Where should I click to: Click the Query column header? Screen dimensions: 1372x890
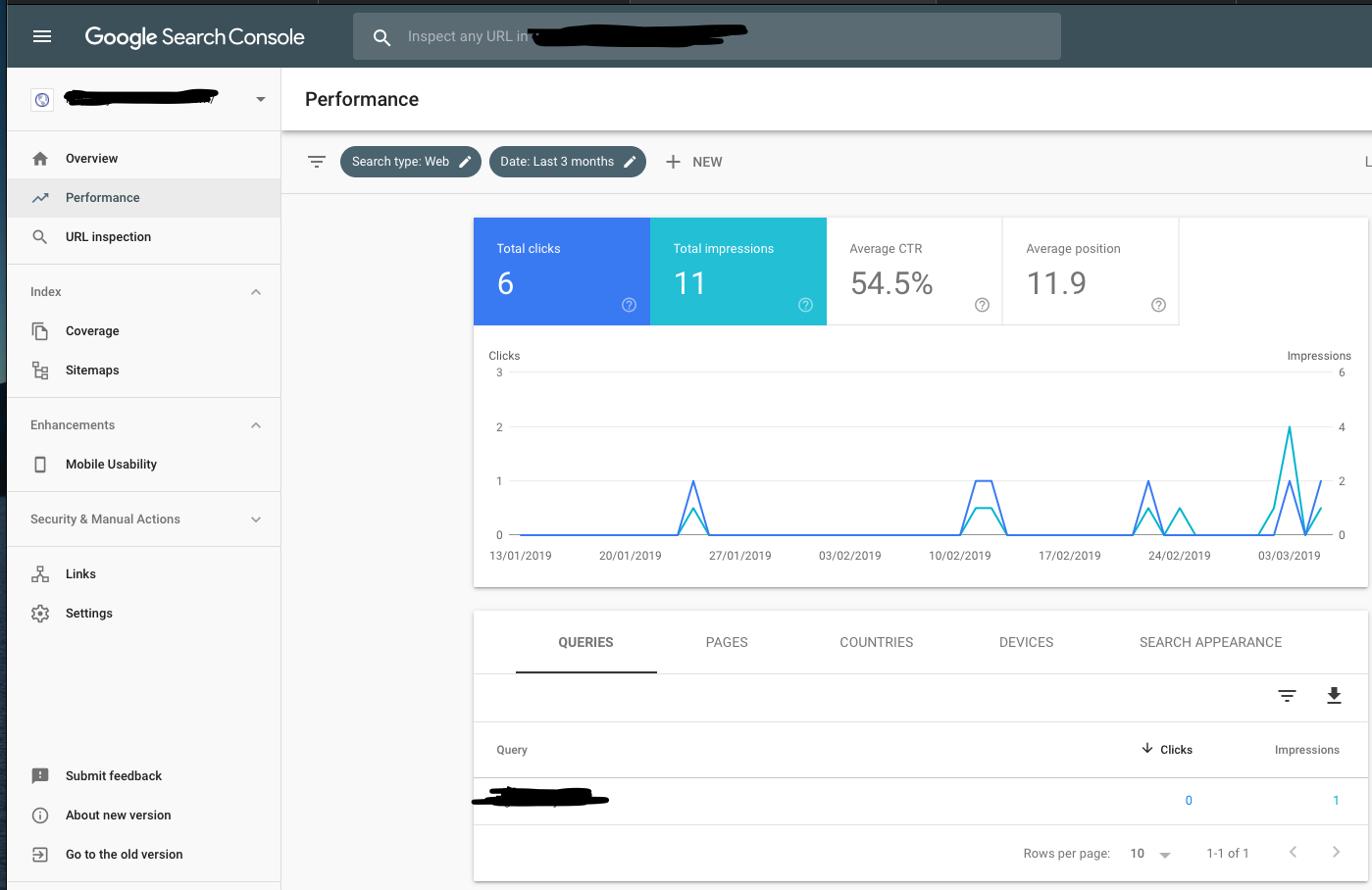pyautogui.click(x=512, y=750)
